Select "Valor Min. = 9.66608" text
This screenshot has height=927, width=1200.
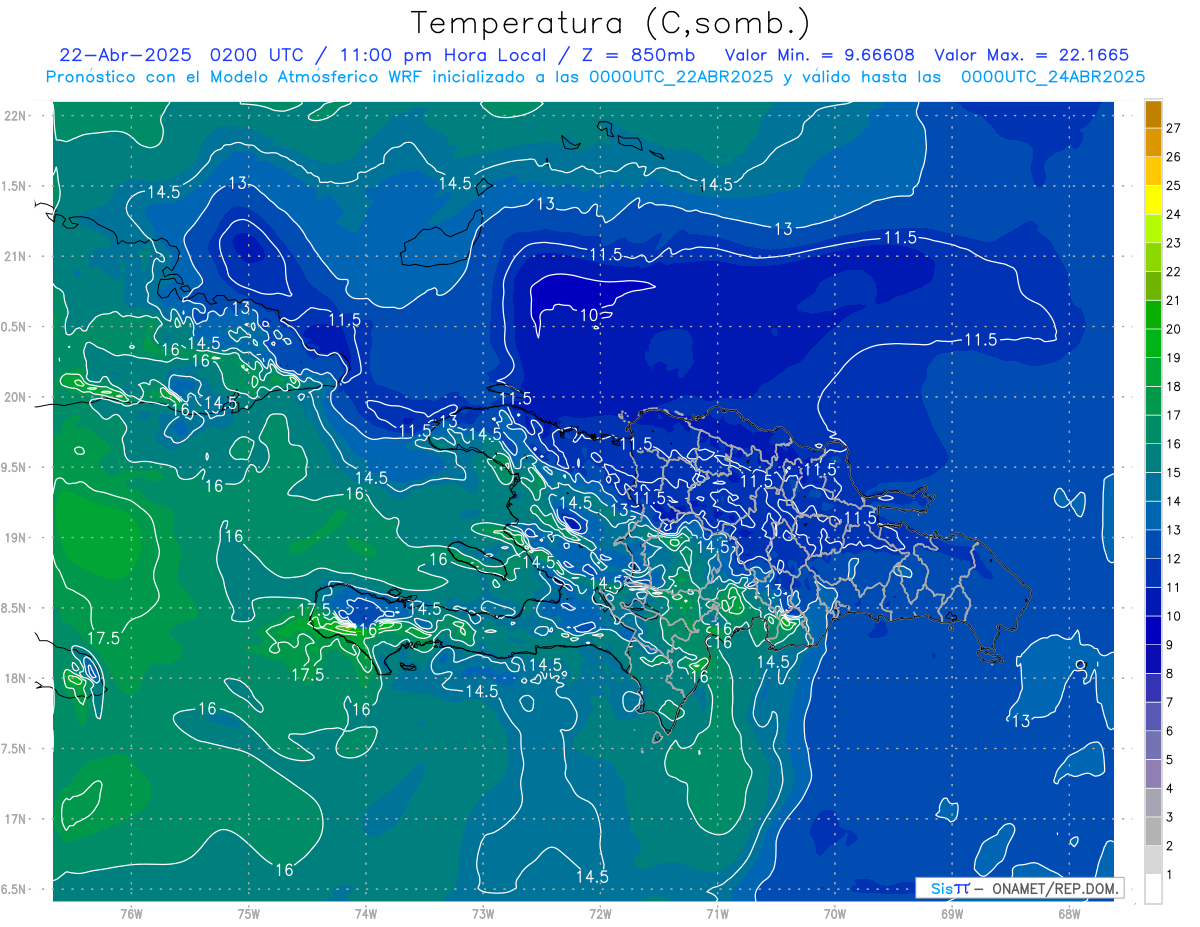pyautogui.click(x=820, y=55)
